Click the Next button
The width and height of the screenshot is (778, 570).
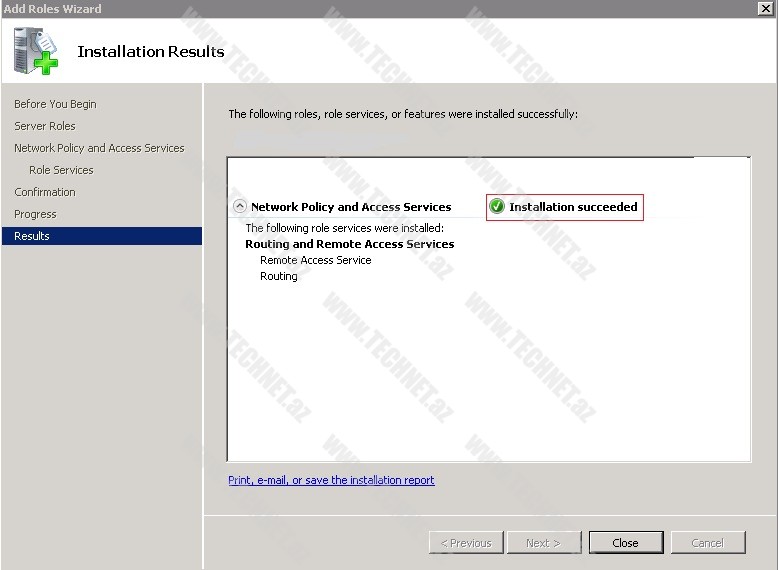tap(543, 543)
